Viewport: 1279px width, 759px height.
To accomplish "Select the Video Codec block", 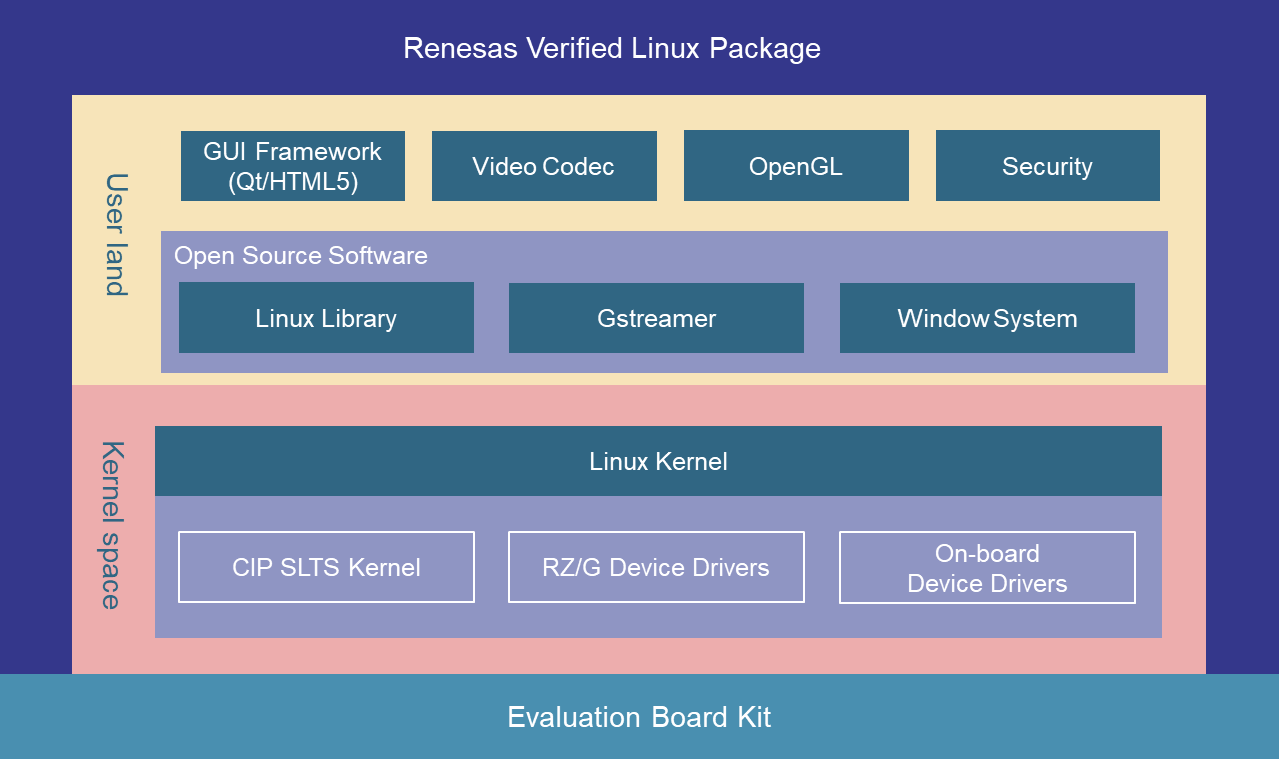I will tap(544, 166).
